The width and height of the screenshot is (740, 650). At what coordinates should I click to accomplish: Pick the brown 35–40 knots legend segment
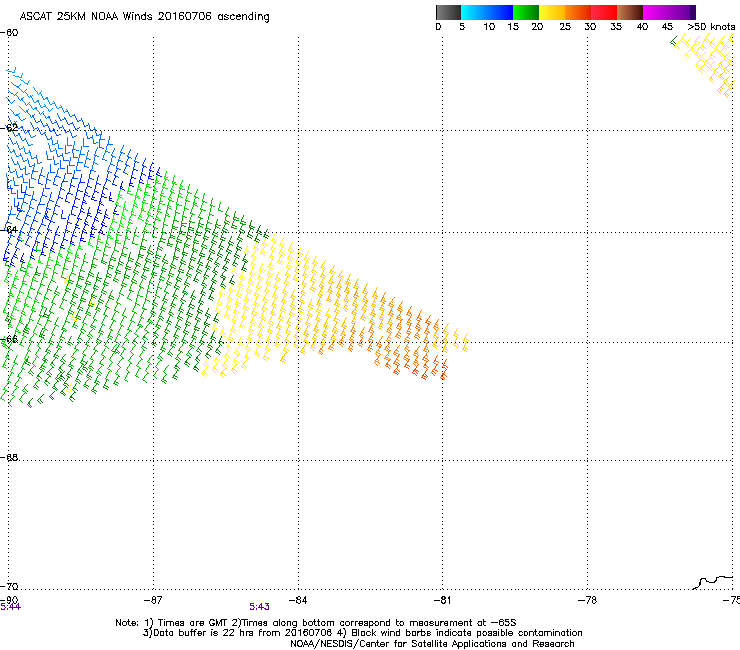tap(630, 12)
